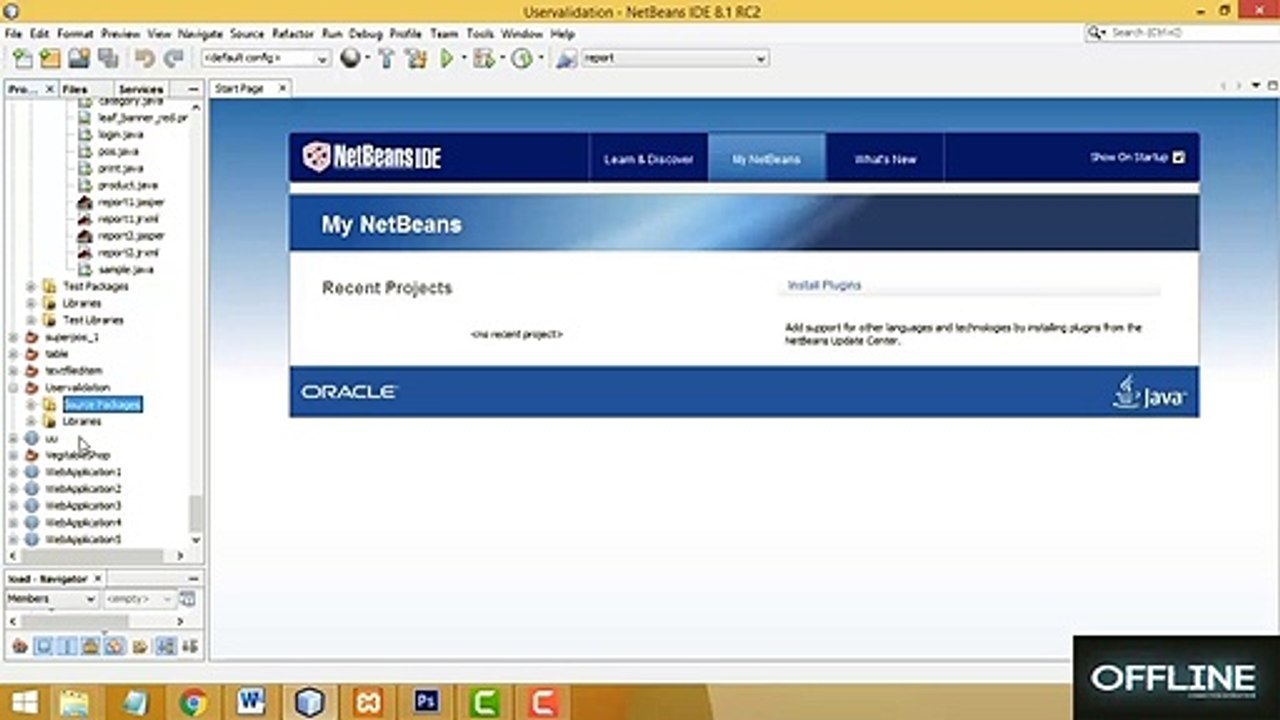Open the Refactor menu
The height and width of the screenshot is (720, 1280).
coord(293,33)
